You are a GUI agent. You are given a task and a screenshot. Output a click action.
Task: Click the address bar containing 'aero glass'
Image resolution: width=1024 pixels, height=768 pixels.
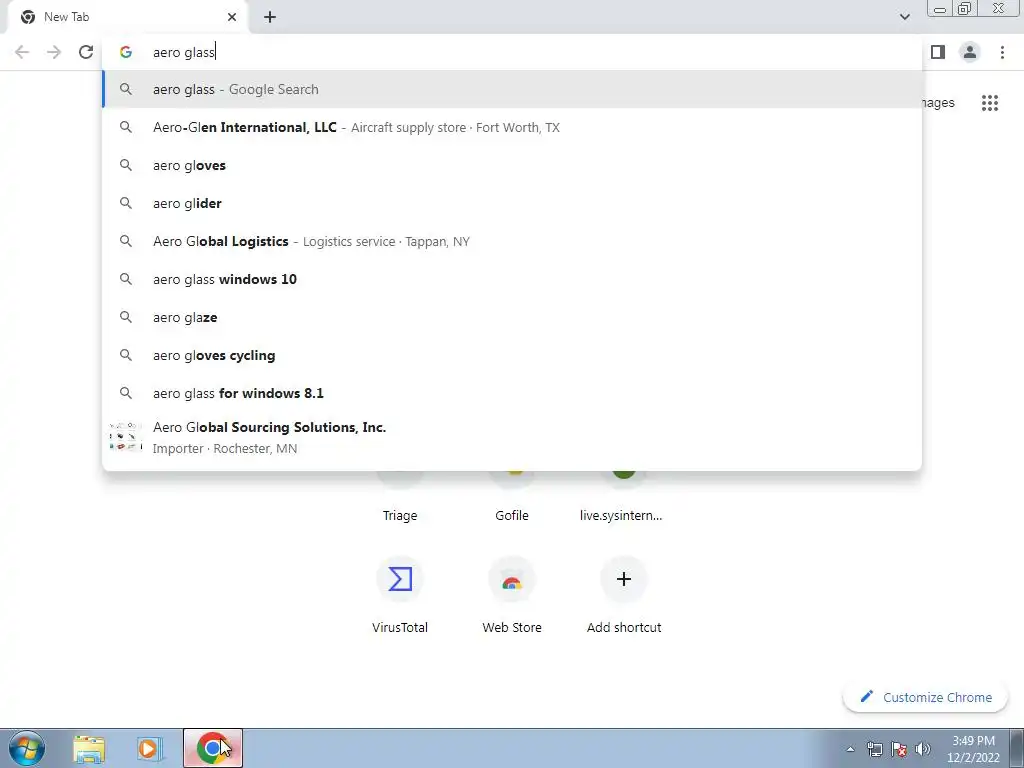pyautogui.click(x=512, y=52)
